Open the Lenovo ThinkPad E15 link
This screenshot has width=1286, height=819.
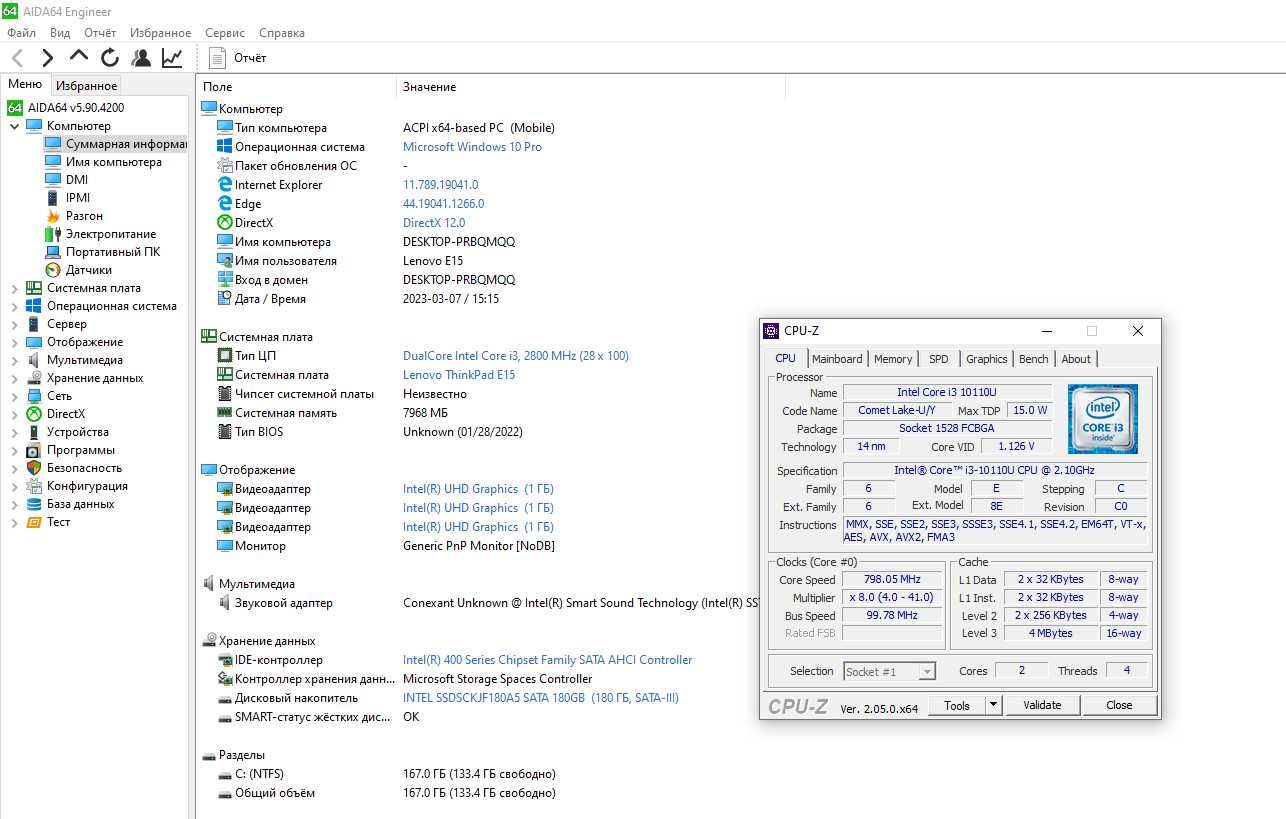coord(459,375)
